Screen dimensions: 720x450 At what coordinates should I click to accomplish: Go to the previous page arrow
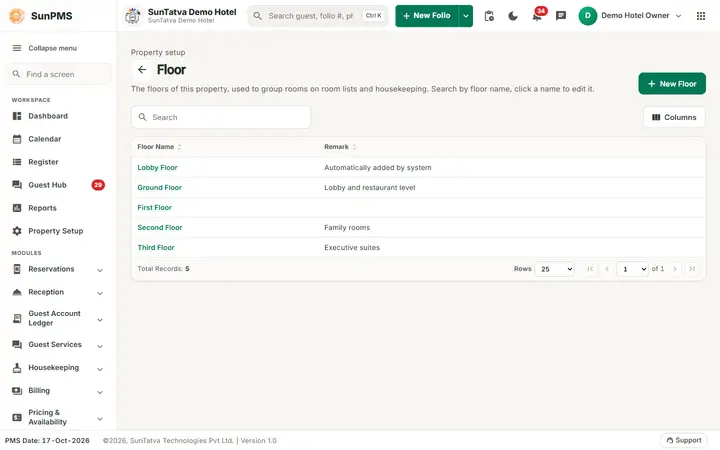point(607,269)
